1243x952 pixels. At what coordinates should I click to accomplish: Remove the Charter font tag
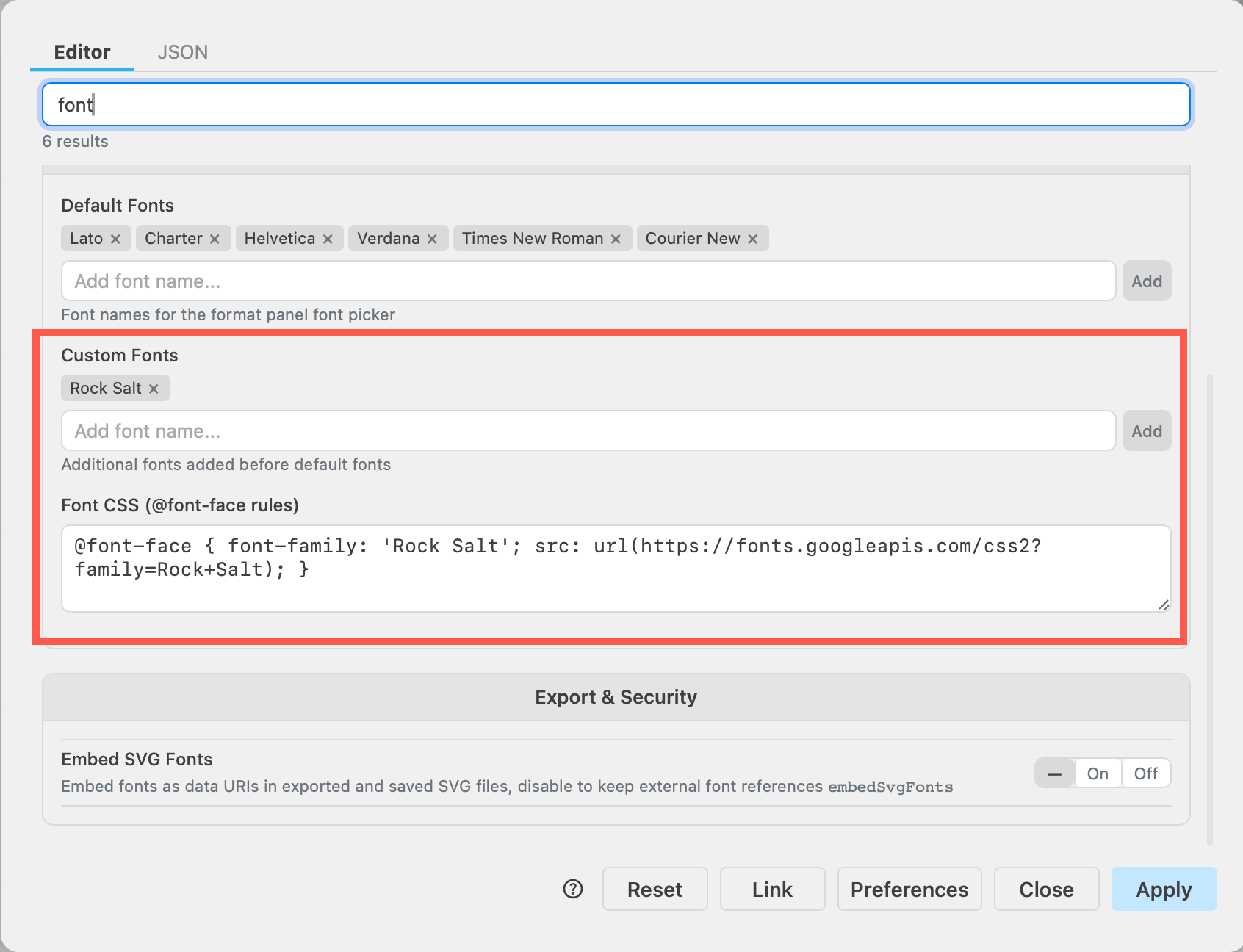(x=215, y=239)
